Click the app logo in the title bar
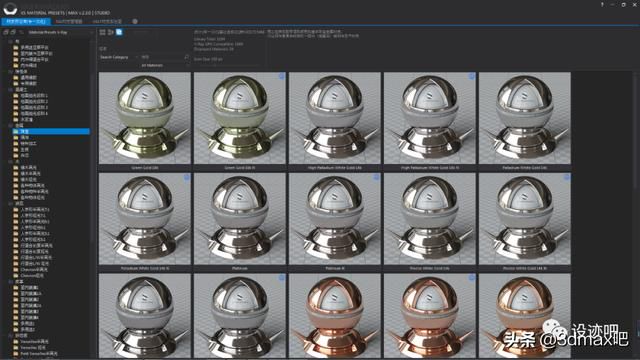640x360 pixels. [x=10, y=8]
